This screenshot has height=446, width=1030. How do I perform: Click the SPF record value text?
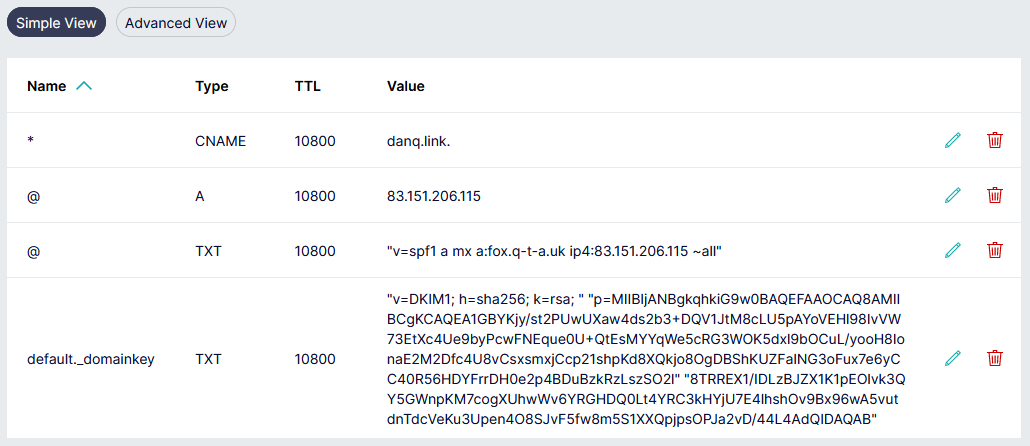click(554, 251)
